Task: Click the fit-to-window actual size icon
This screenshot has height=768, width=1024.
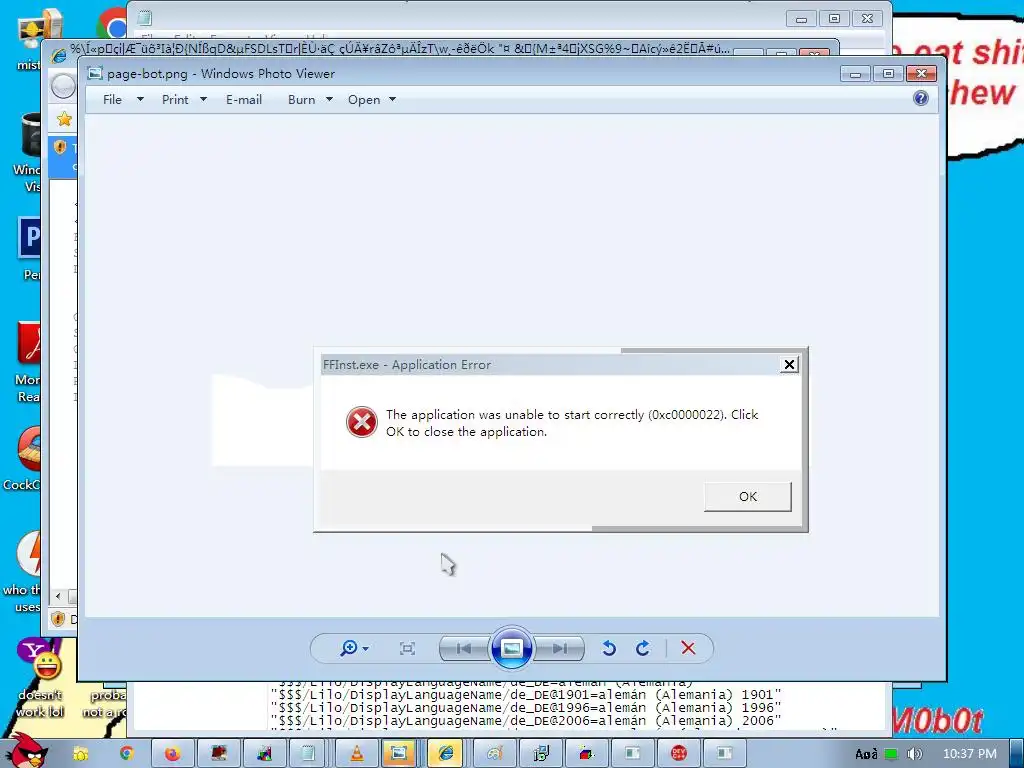Action: pos(408,648)
